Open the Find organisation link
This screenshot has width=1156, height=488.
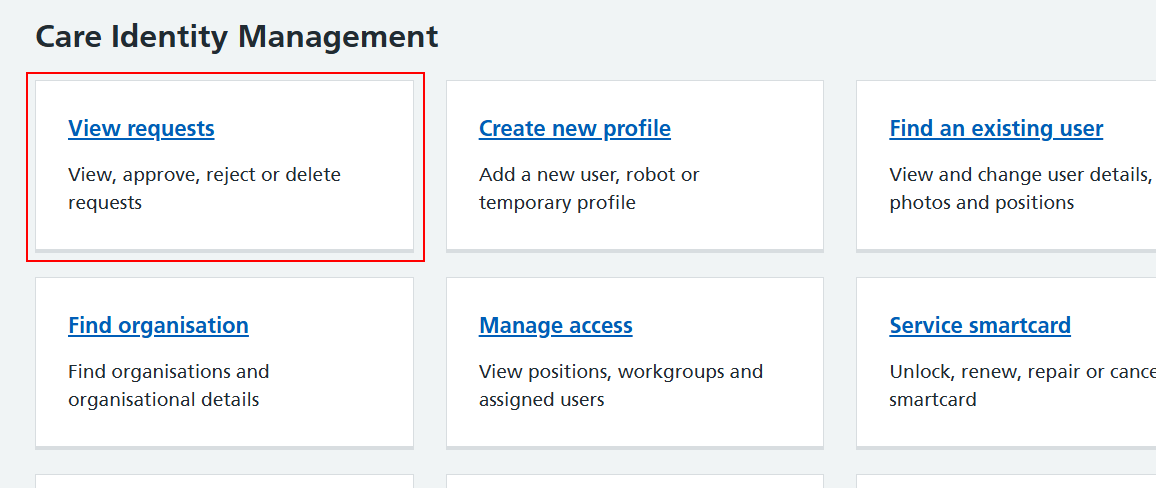coord(158,325)
